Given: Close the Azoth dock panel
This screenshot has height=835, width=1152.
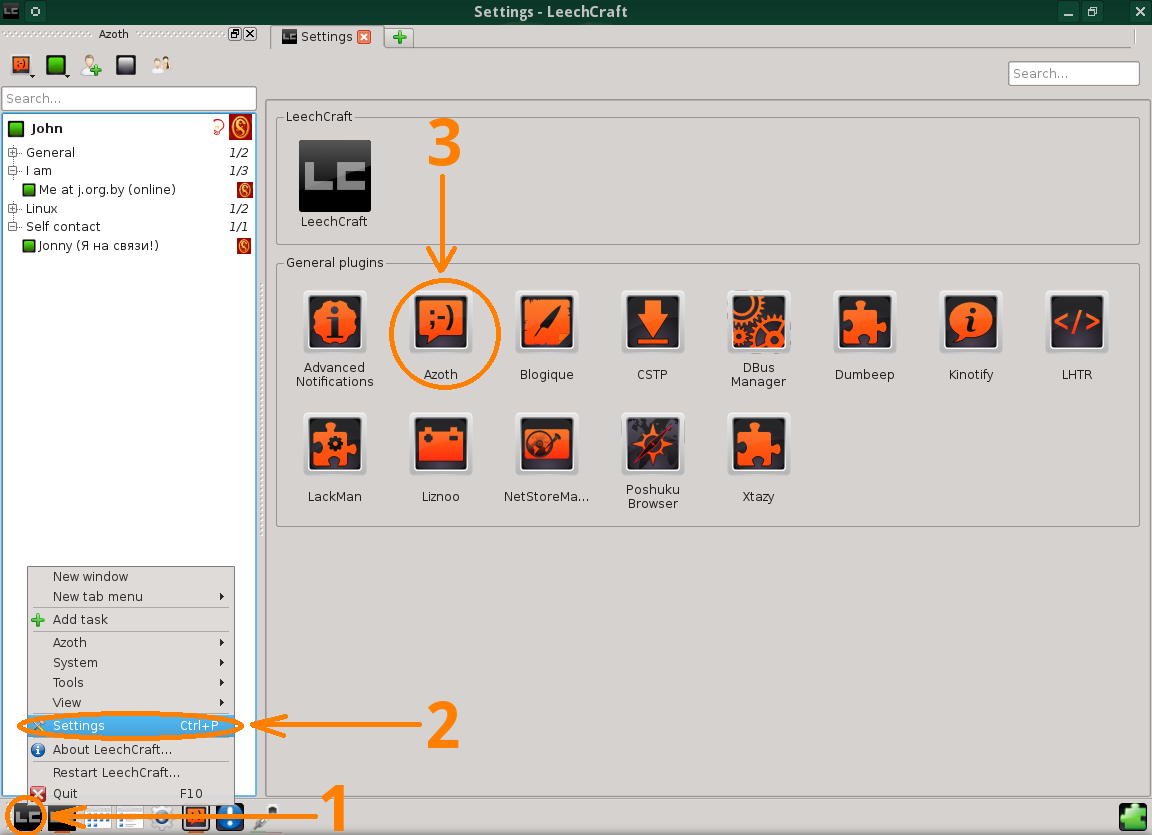Looking at the screenshot, I should (x=250, y=34).
